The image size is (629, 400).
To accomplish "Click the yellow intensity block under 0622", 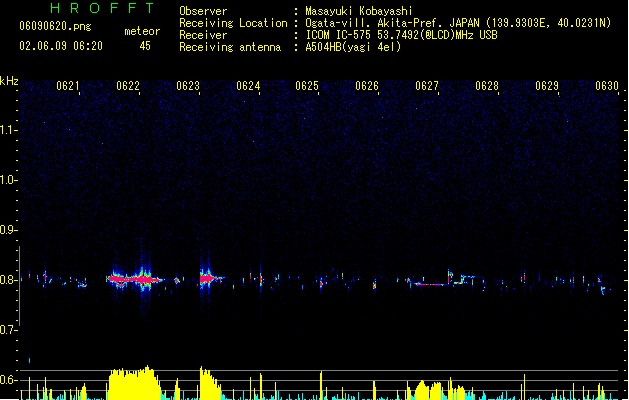I will pos(134,383).
